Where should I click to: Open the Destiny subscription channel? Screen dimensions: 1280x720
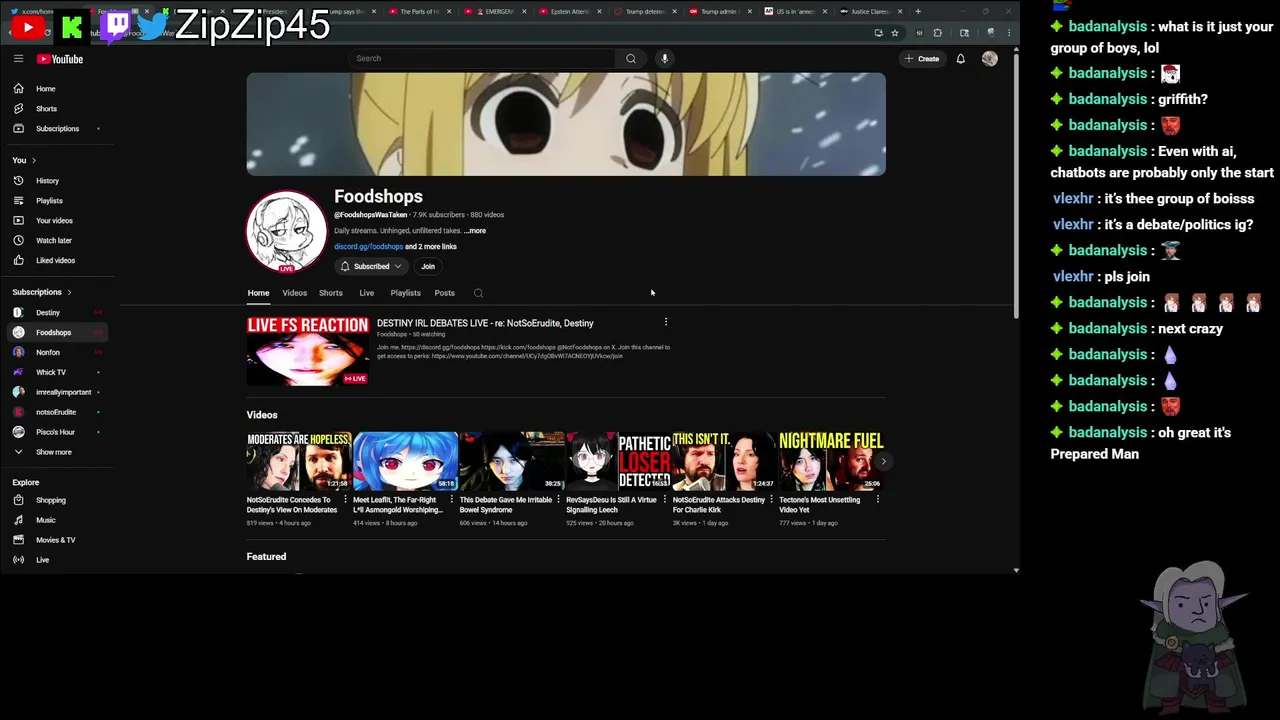[58, 313]
